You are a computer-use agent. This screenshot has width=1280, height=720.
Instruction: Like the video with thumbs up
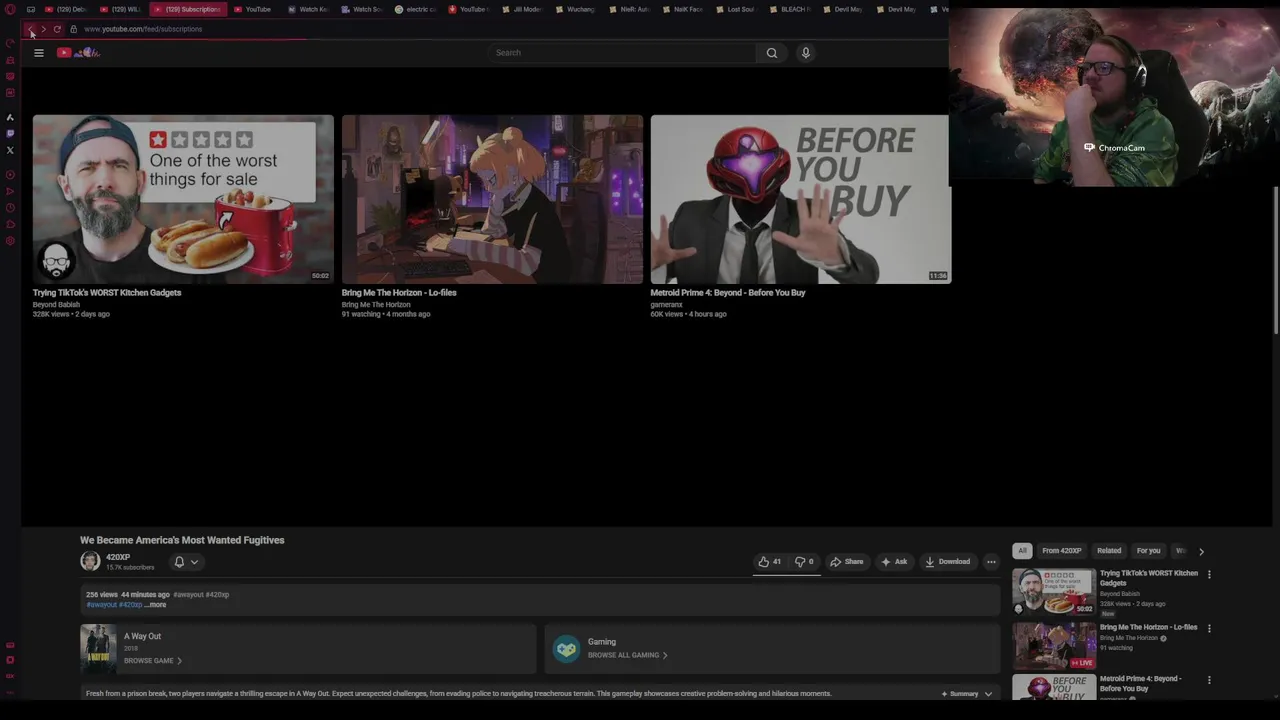coord(769,562)
